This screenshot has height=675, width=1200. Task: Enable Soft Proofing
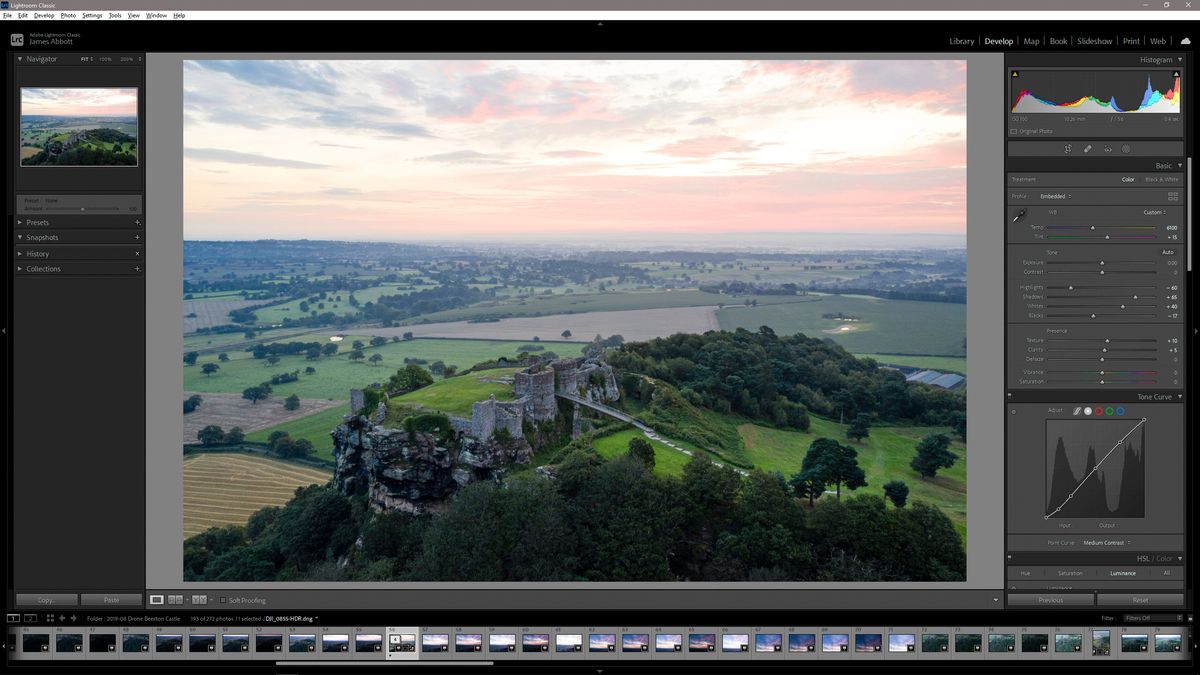[222, 600]
